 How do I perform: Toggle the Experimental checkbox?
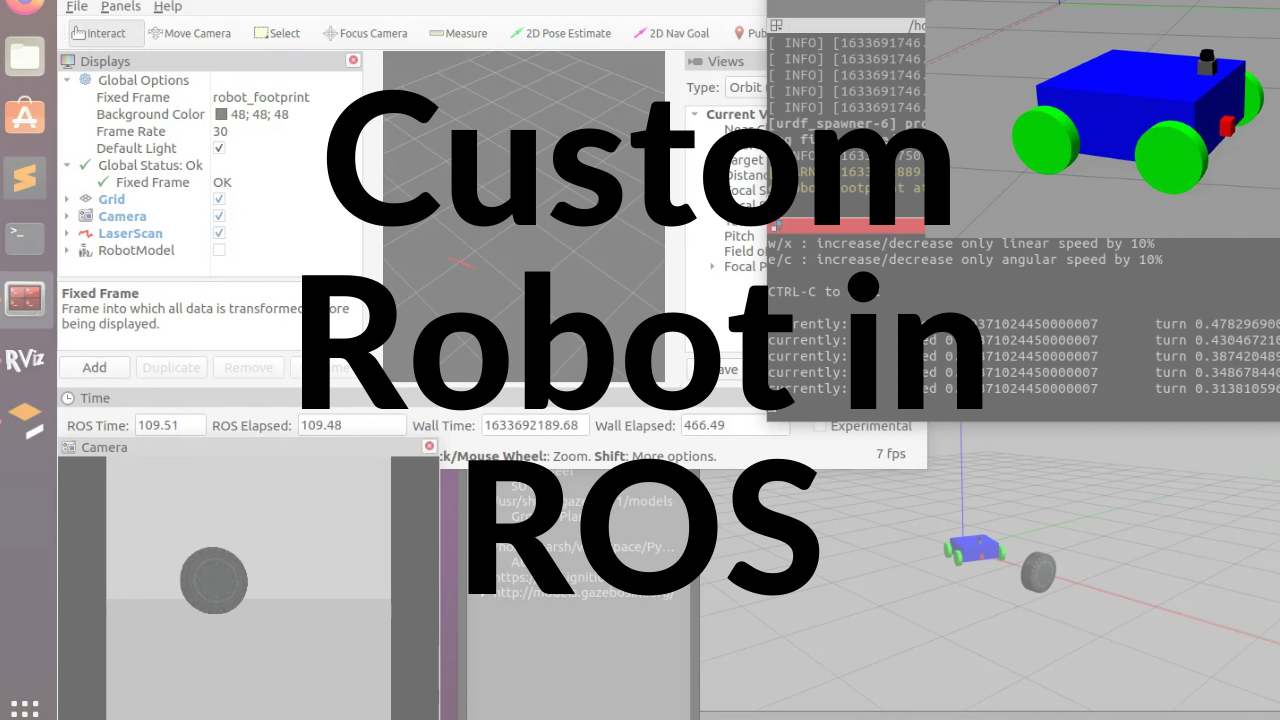[820, 426]
